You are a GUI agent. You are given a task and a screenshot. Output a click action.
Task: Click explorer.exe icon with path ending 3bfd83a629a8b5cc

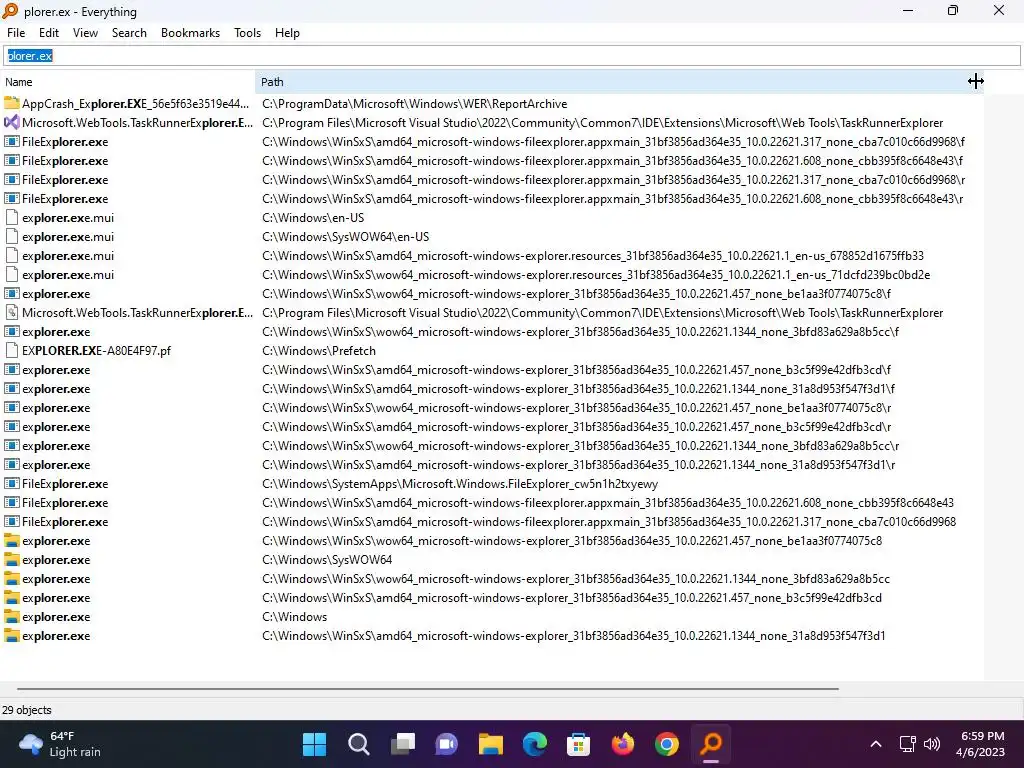pos(11,579)
